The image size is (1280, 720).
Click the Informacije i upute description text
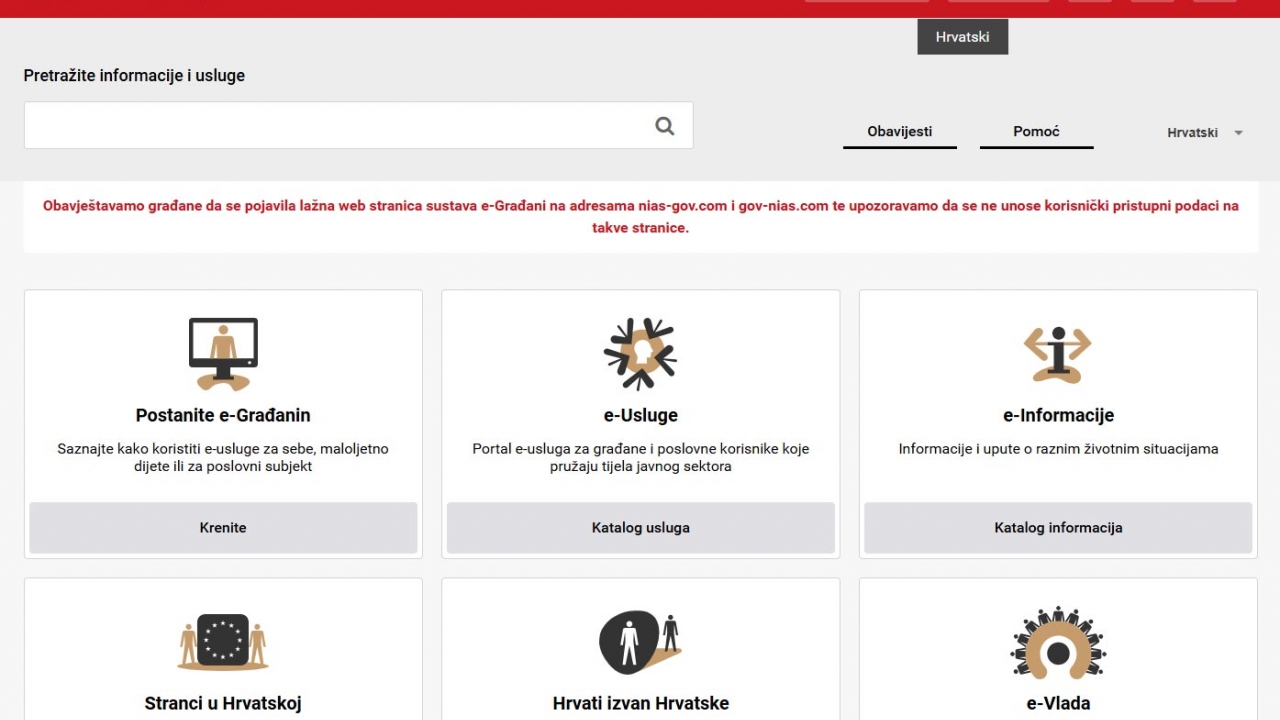[x=1058, y=449]
